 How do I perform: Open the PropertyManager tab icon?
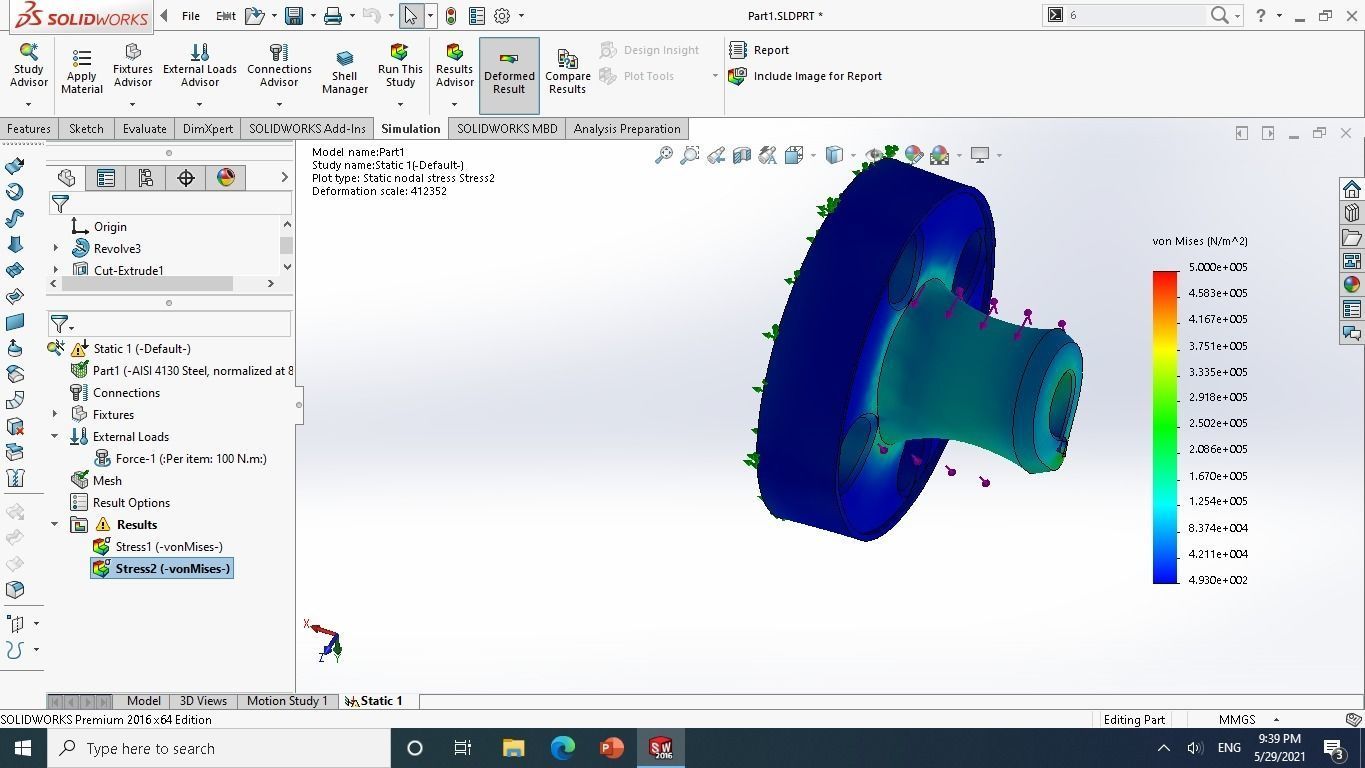click(106, 178)
